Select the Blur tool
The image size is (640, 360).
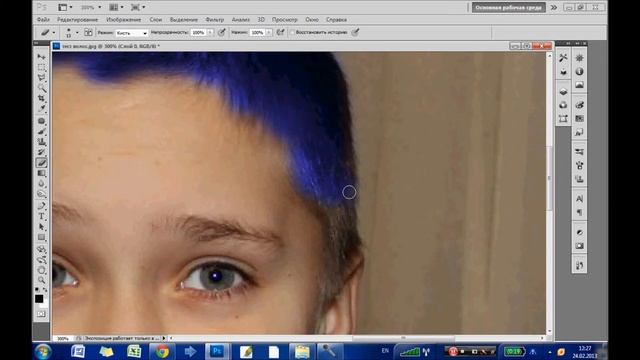[41, 184]
